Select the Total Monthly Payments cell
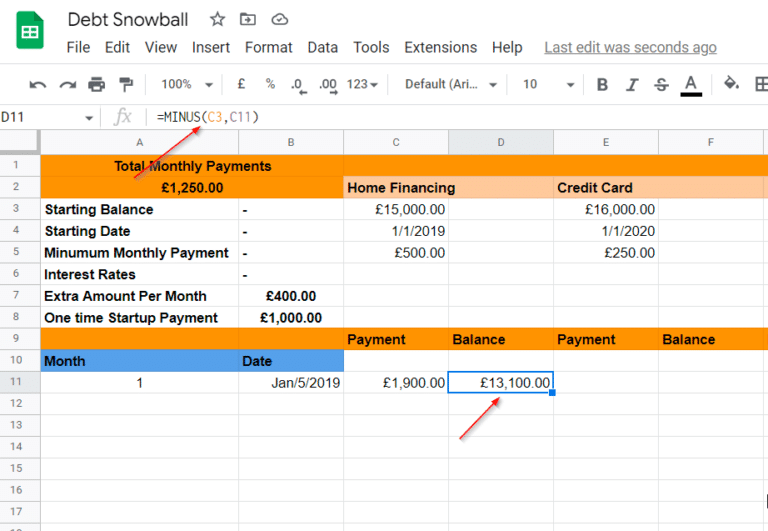 [x=192, y=166]
